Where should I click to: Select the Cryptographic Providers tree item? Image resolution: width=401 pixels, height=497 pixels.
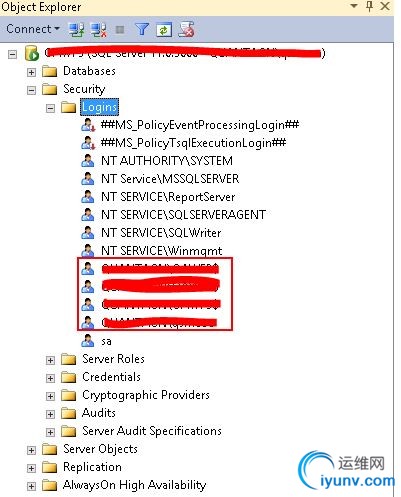(146, 395)
